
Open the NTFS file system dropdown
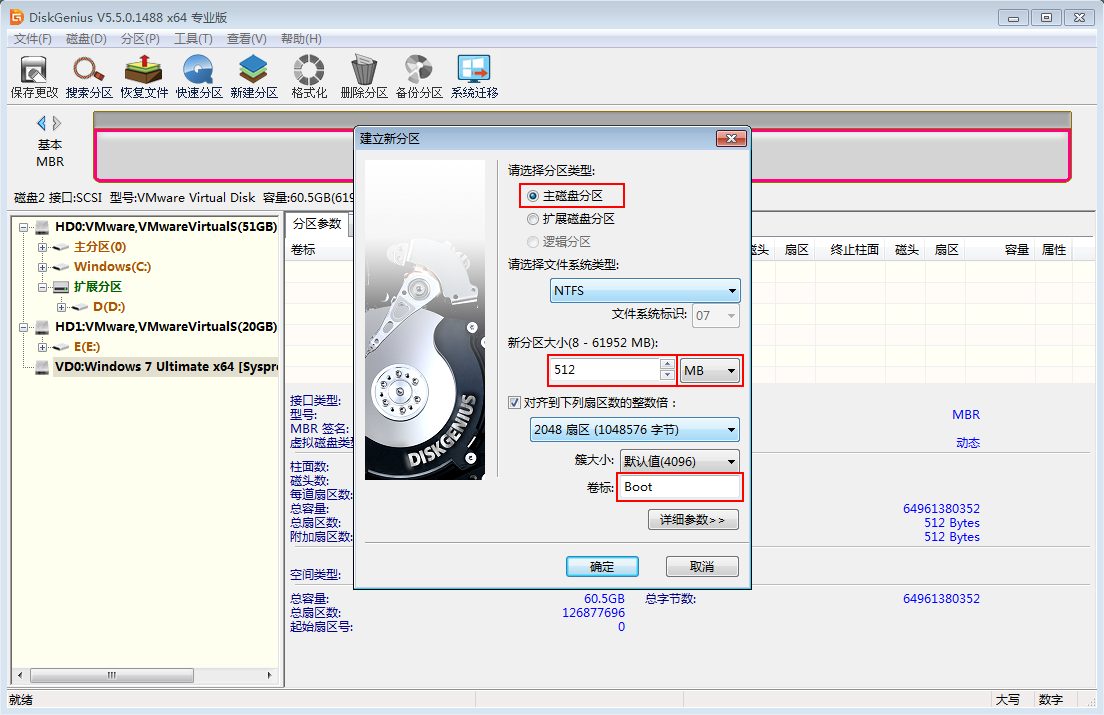coord(645,291)
